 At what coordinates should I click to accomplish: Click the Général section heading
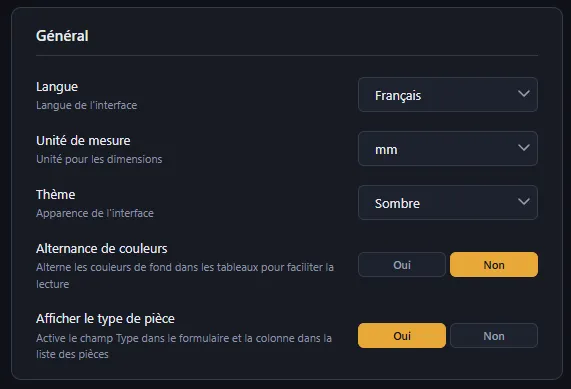click(62, 36)
